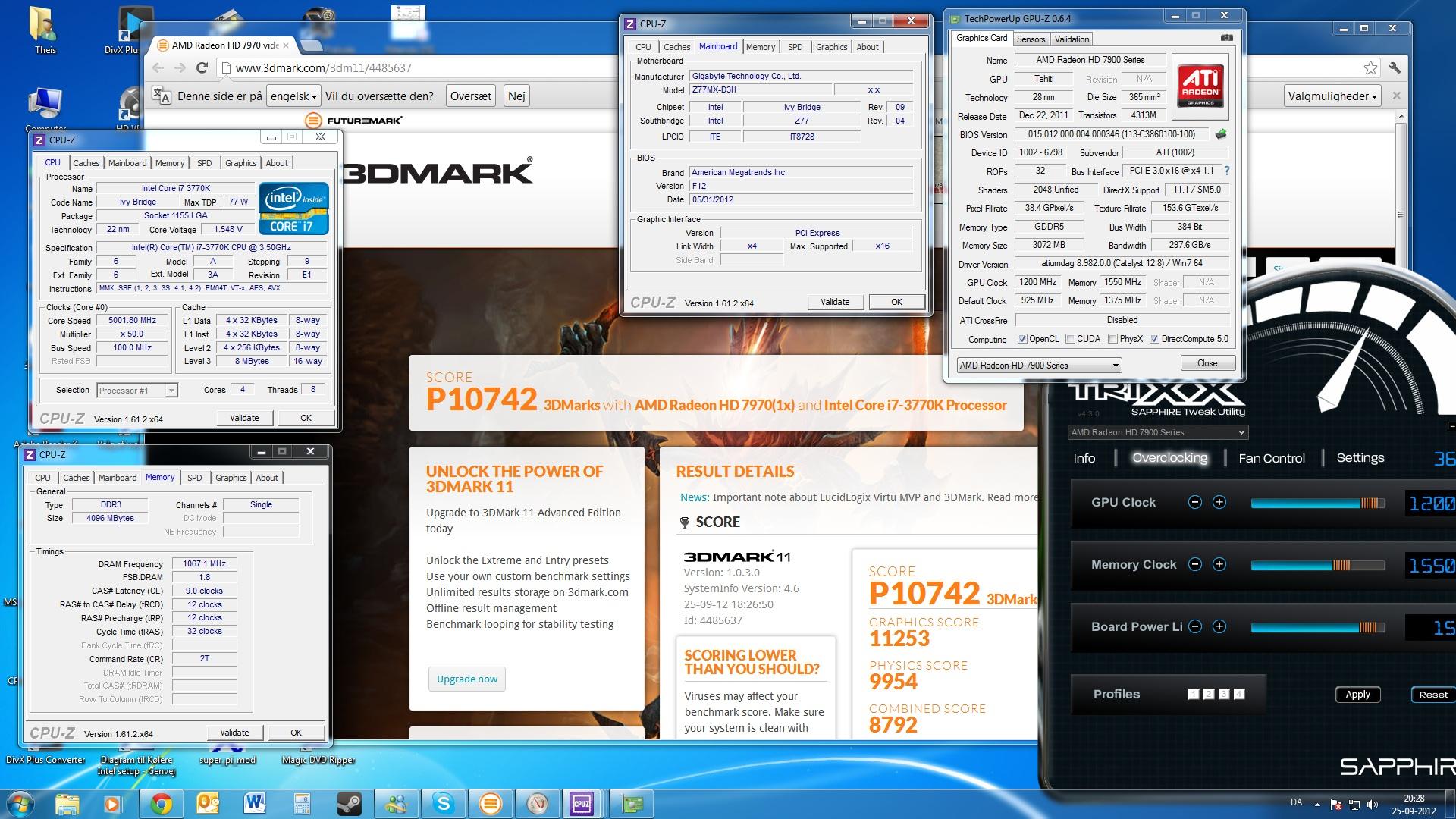The width and height of the screenshot is (1456, 819).
Task: Switch to the Sensors tab in GPU-Z
Action: click(x=1031, y=39)
